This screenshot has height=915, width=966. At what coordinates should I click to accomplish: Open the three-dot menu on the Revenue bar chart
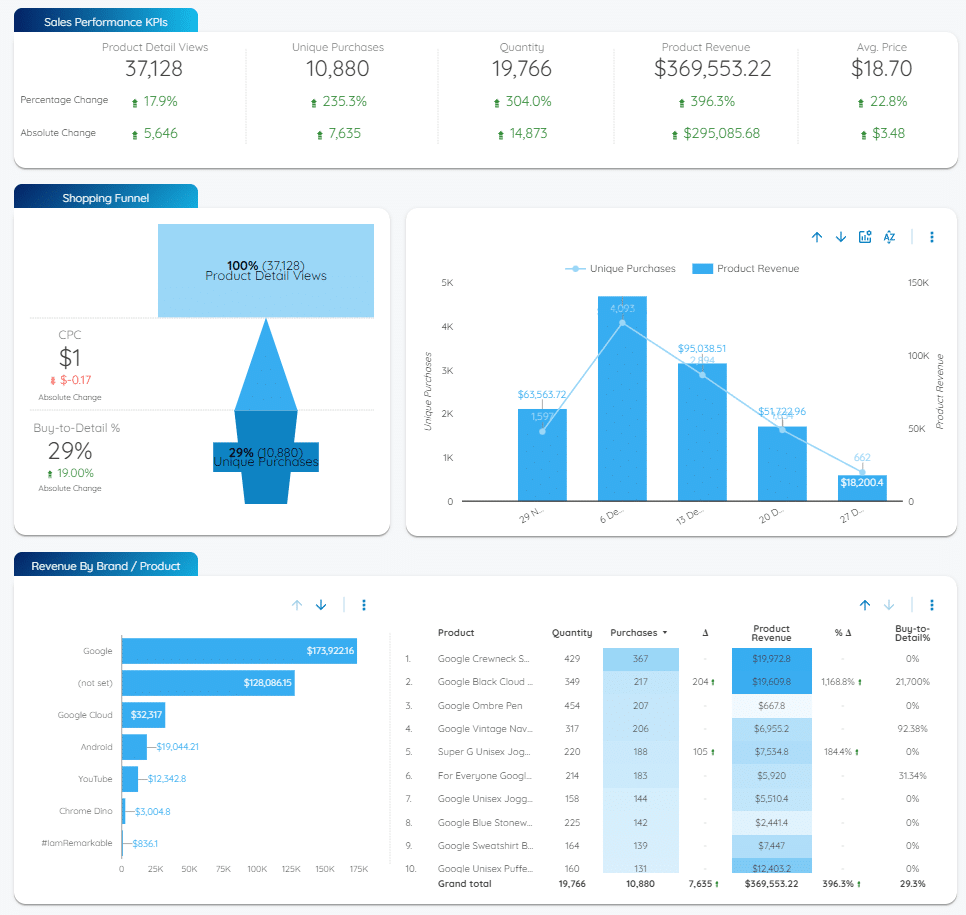click(x=364, y=605)
